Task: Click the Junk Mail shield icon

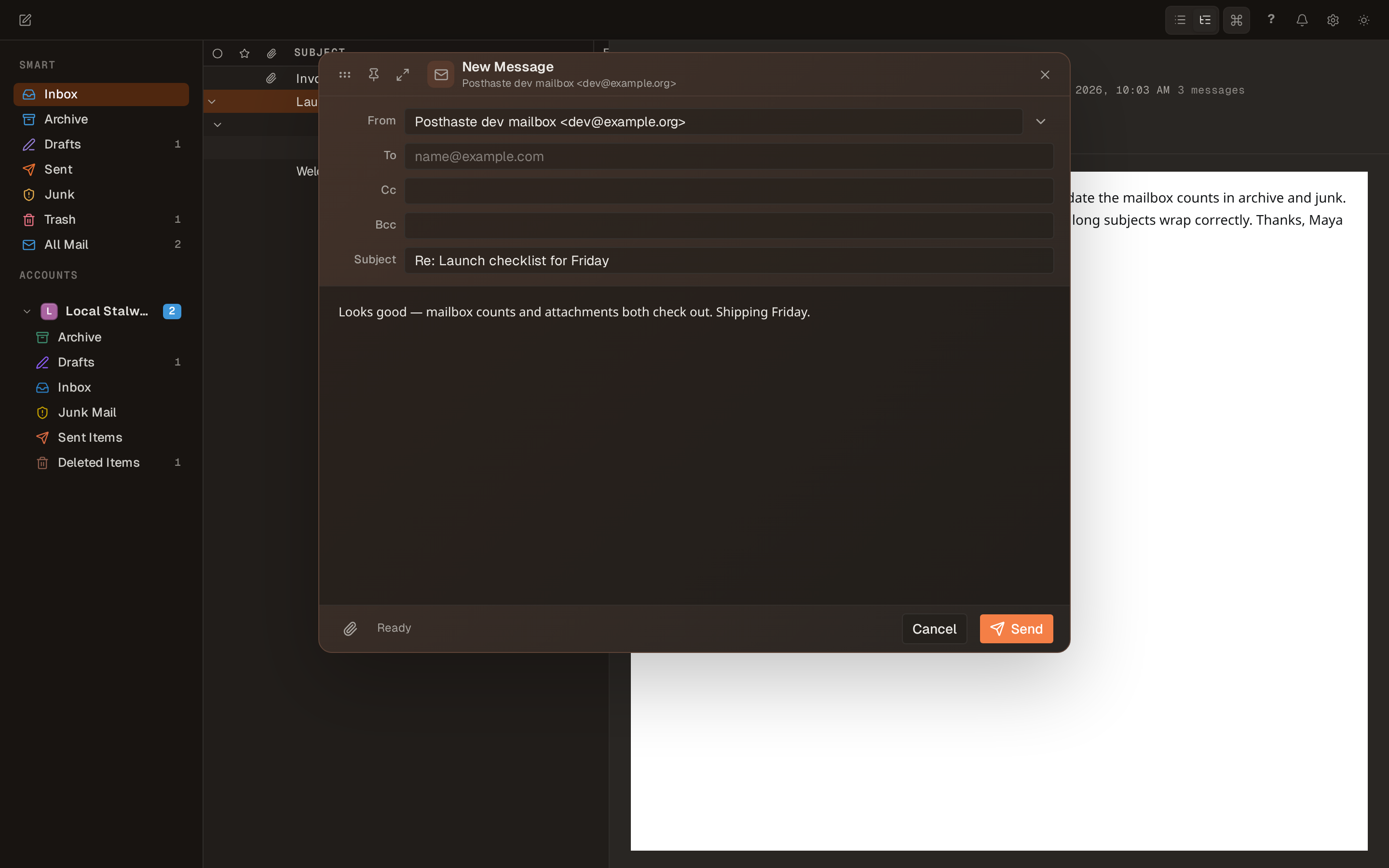Action: click(42, 413)
